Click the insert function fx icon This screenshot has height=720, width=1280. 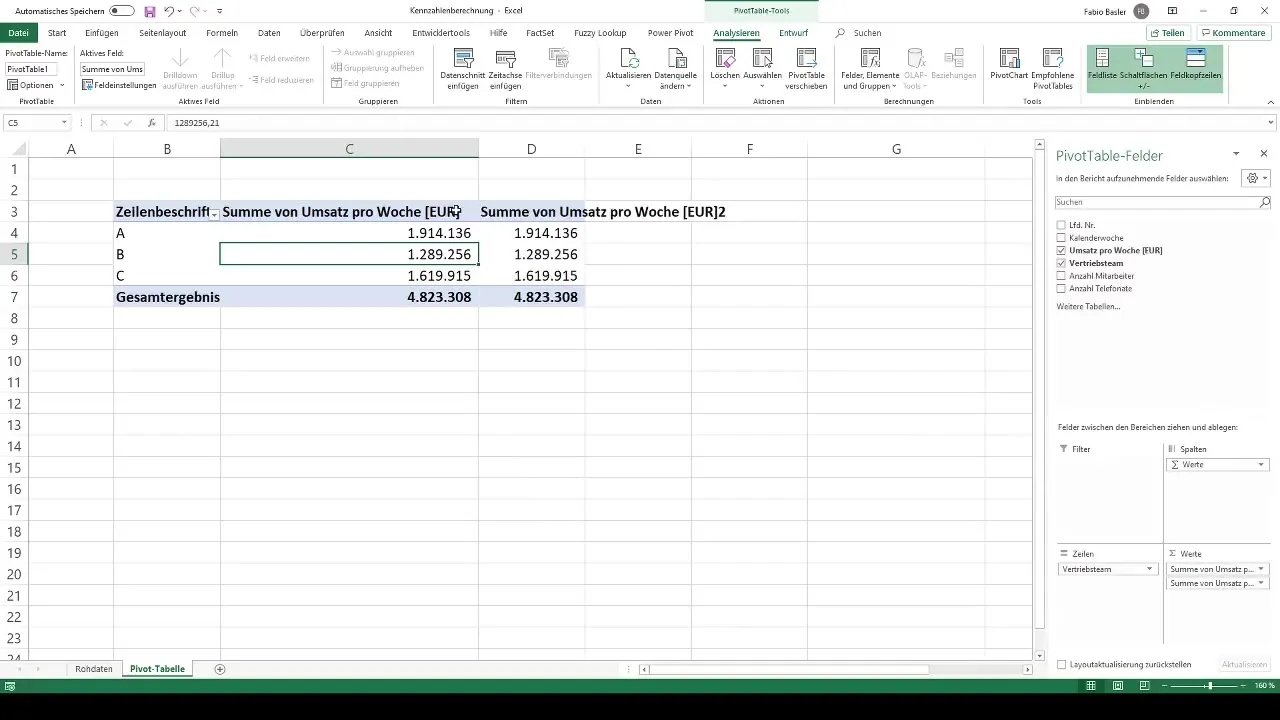151,123
